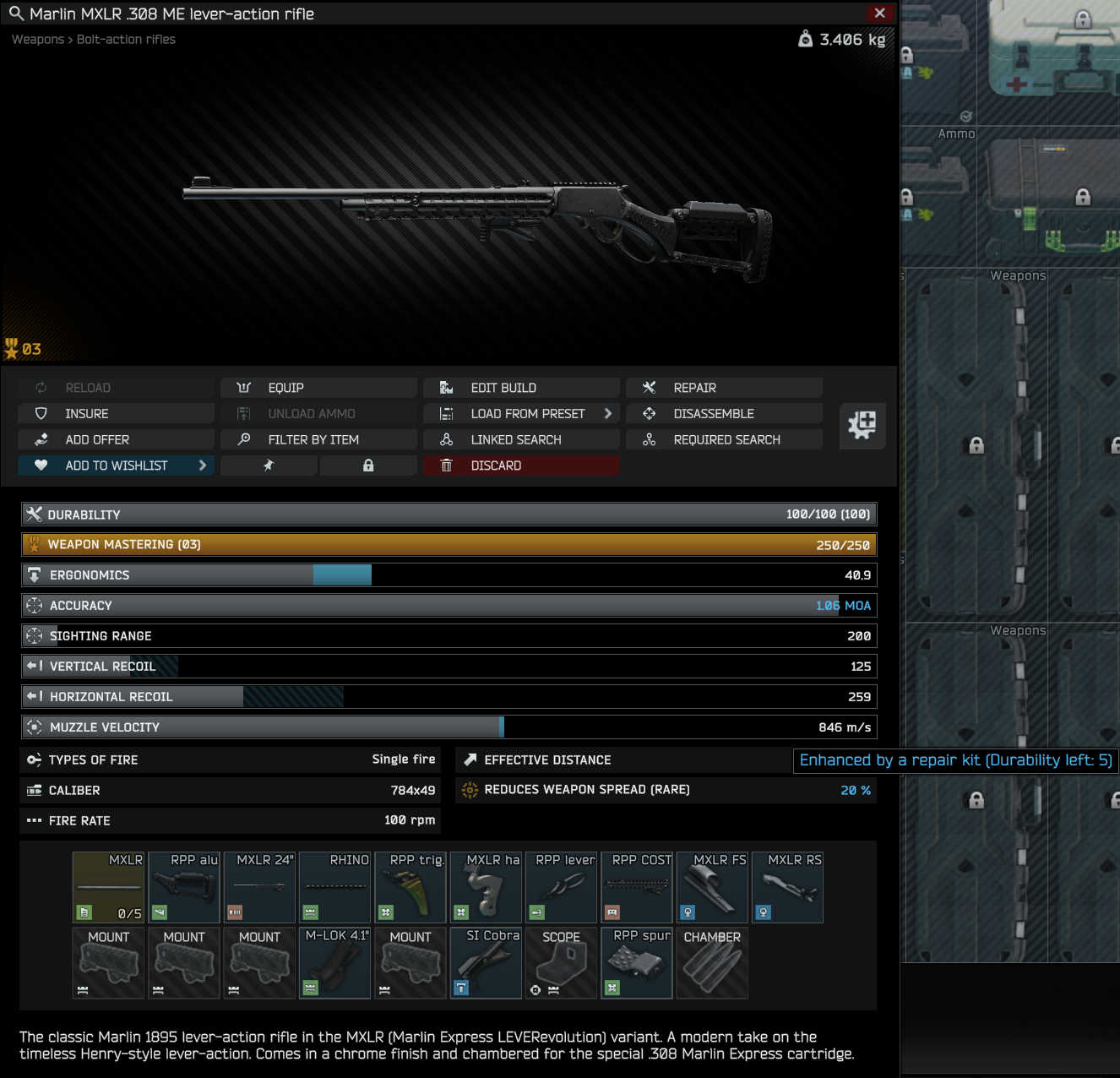Select the RPP trig. slot
Screen dimensions: 1120x1078
(410, 887)
